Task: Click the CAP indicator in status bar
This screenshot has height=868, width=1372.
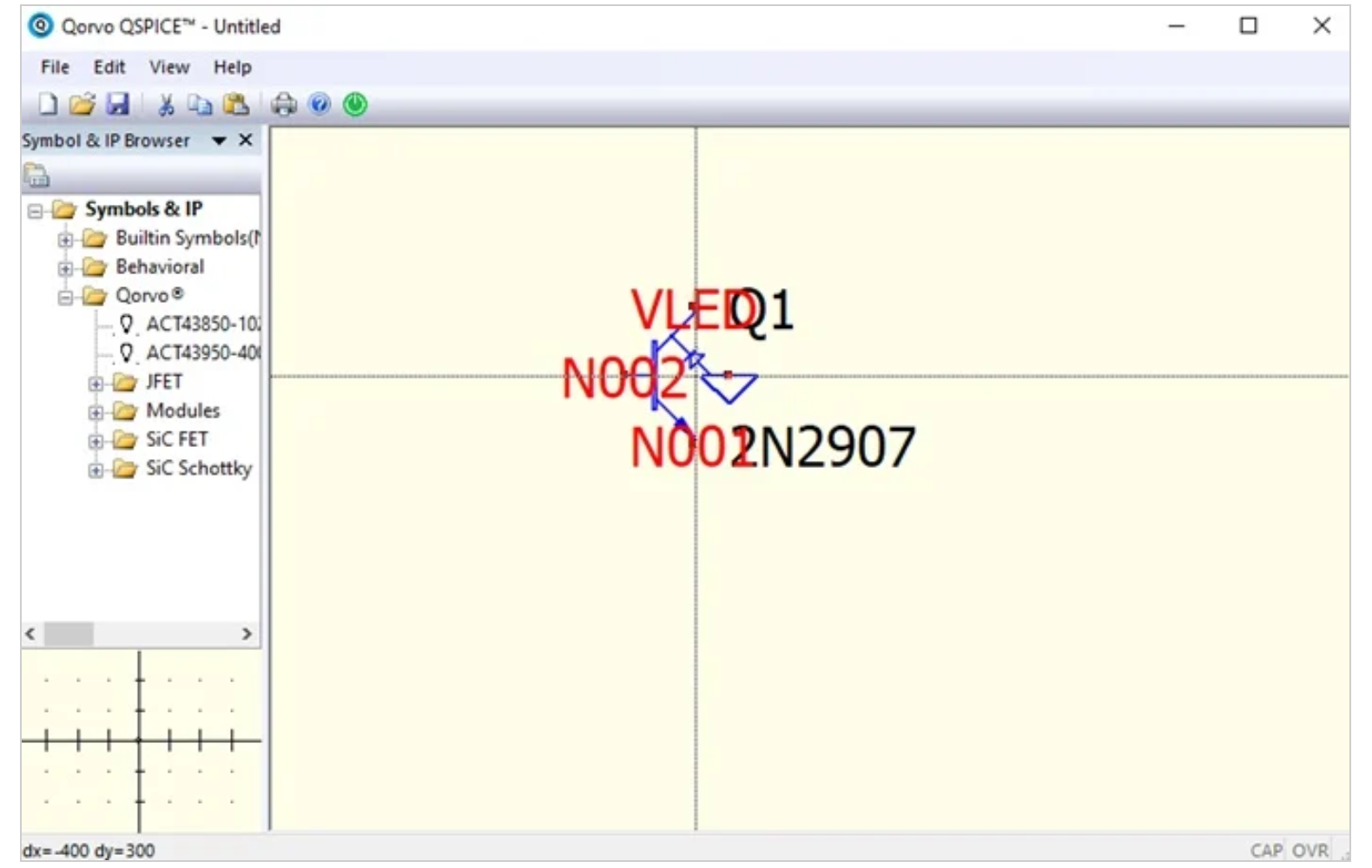Action: [x=1266, y=851]
